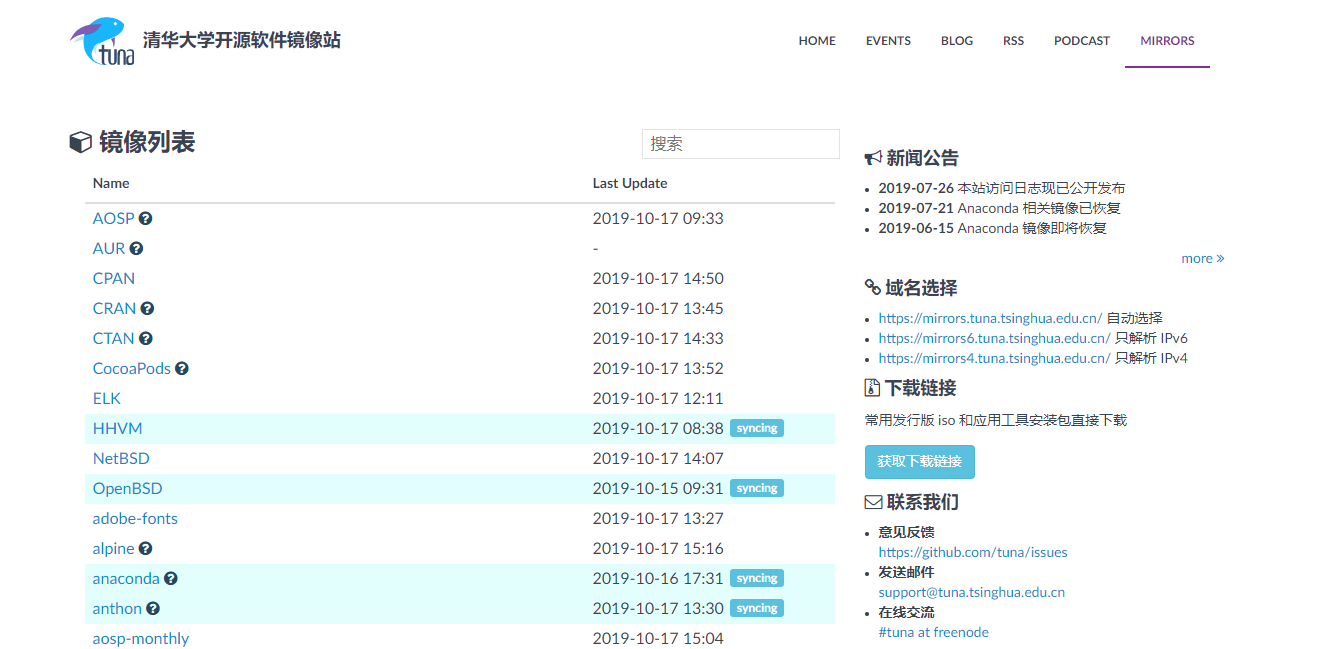Open help icon next to AOSP
This screenshot has width=1324, height=649.
pos(146,218)
